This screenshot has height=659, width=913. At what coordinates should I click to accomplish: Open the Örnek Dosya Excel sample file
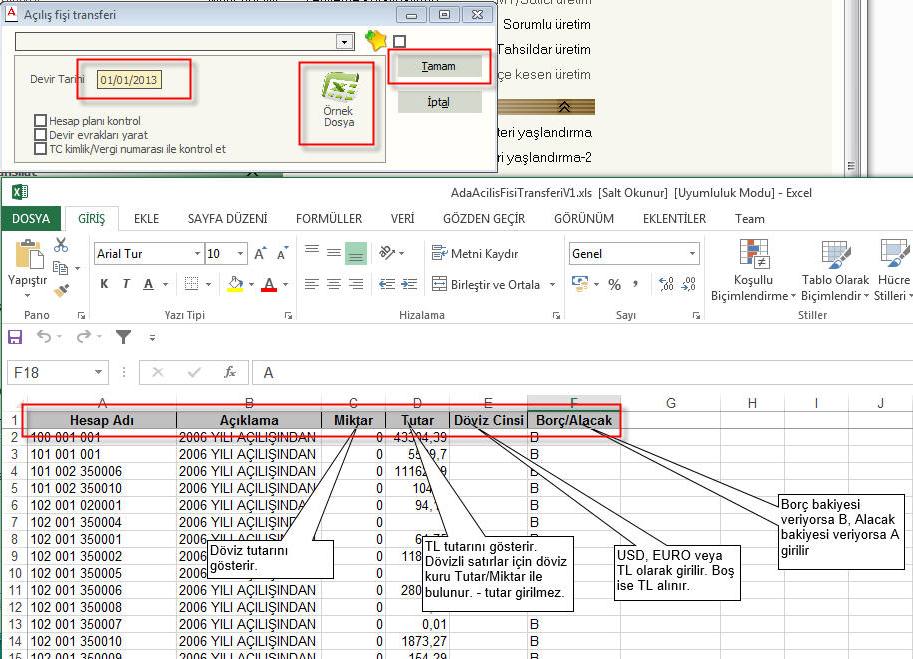(x=338, y=104)
